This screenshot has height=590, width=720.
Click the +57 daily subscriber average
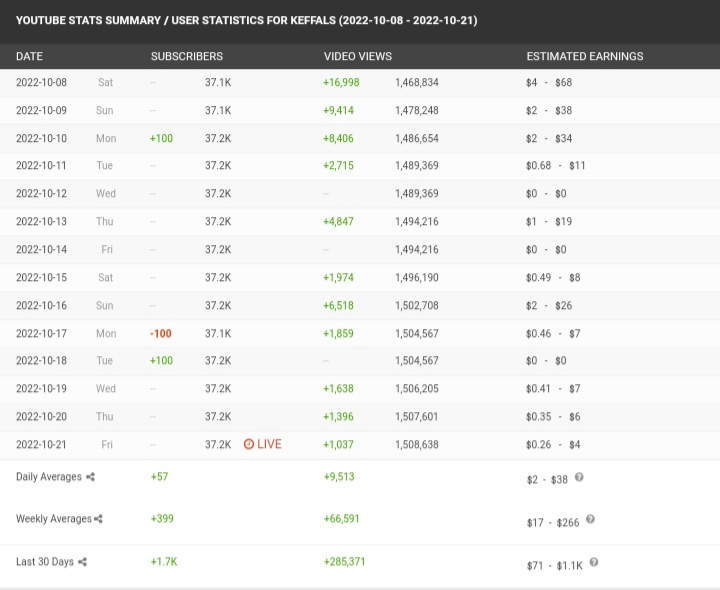[x=159, y=477]
